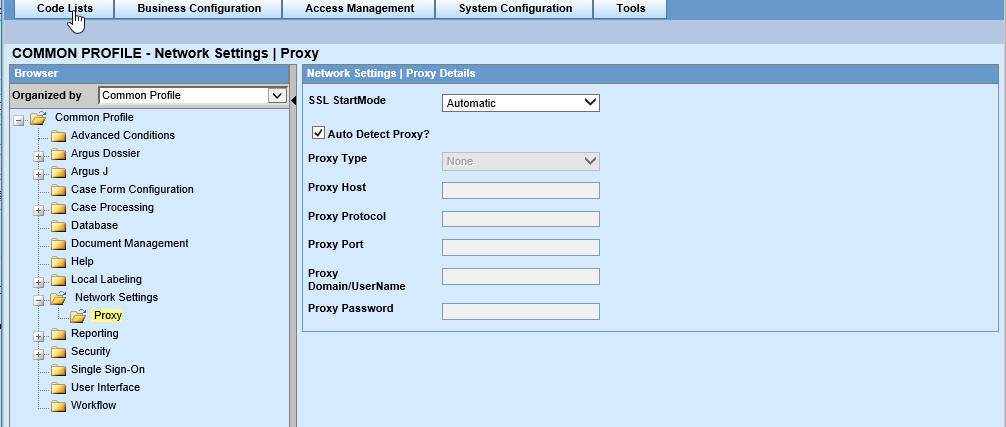Select the Common Profile tree label
The image size is (1006, 427).
click(x=94, y=117)
